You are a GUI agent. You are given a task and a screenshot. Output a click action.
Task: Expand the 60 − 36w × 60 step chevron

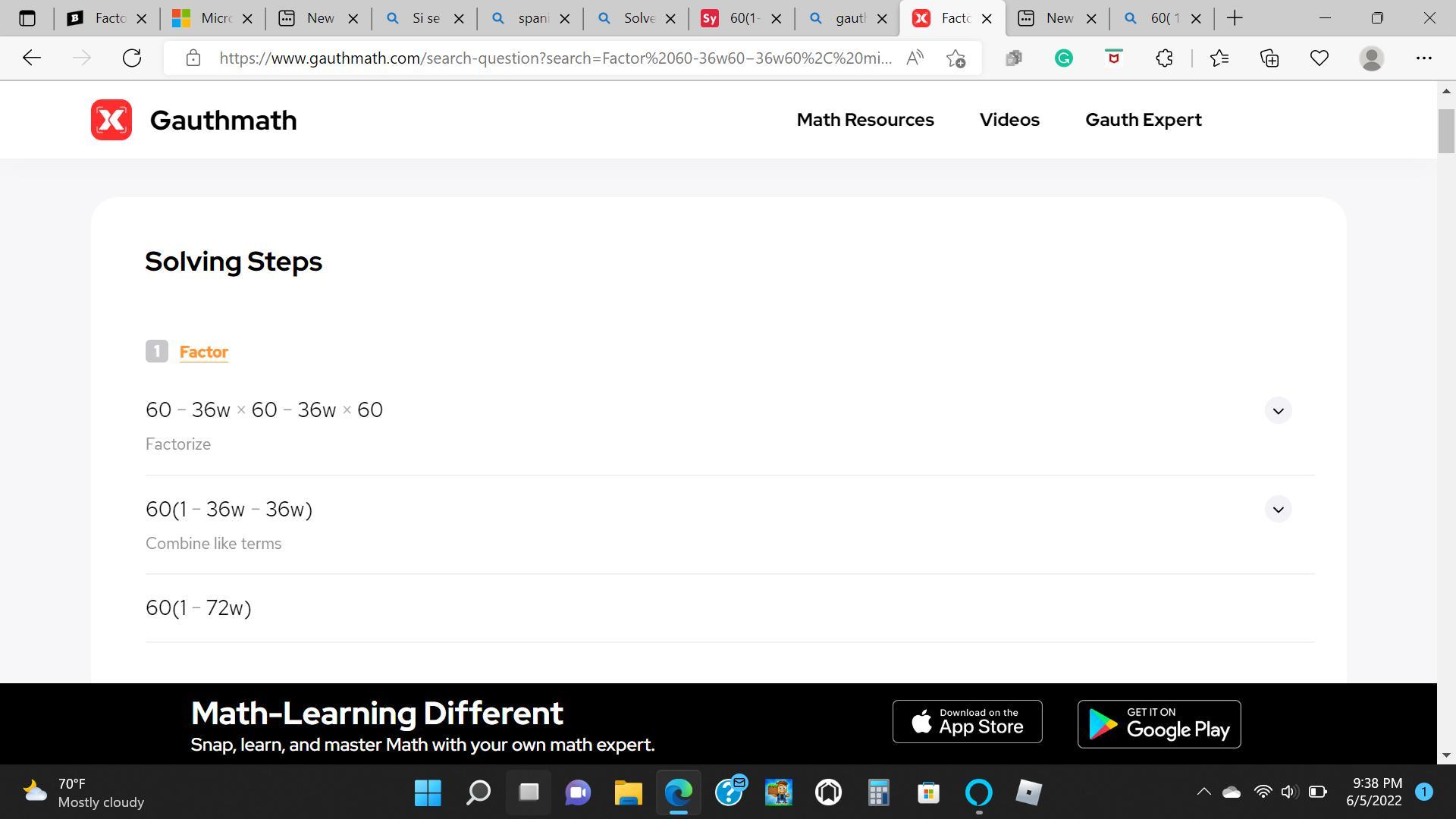point(1278,410)
